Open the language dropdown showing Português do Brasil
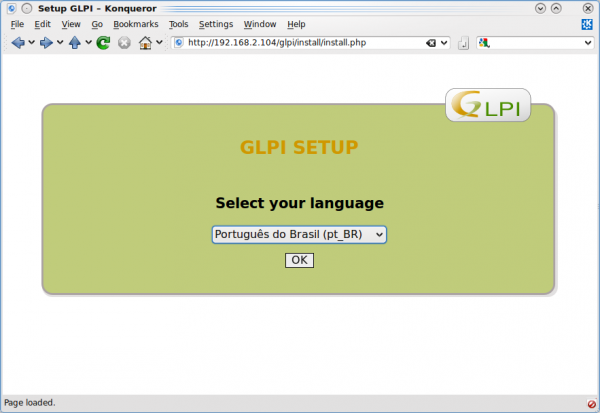 tap(299, 234)
